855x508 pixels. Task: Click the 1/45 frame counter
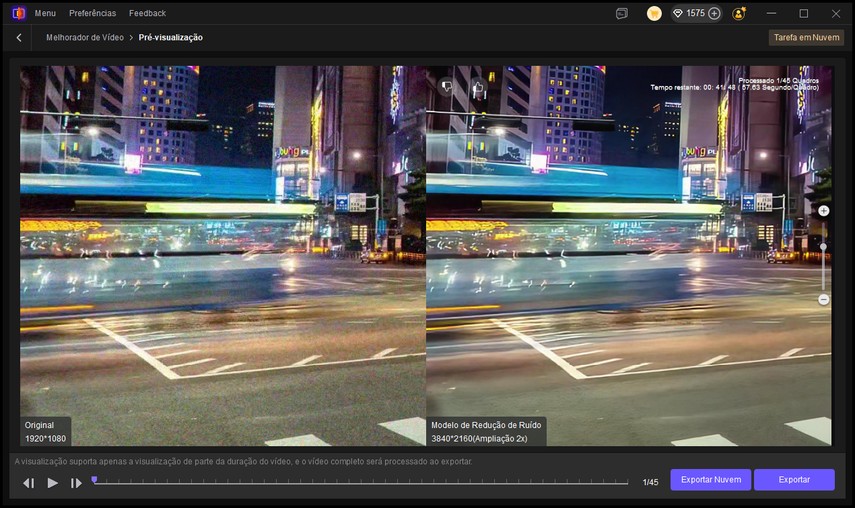click(x=650, y=482)
